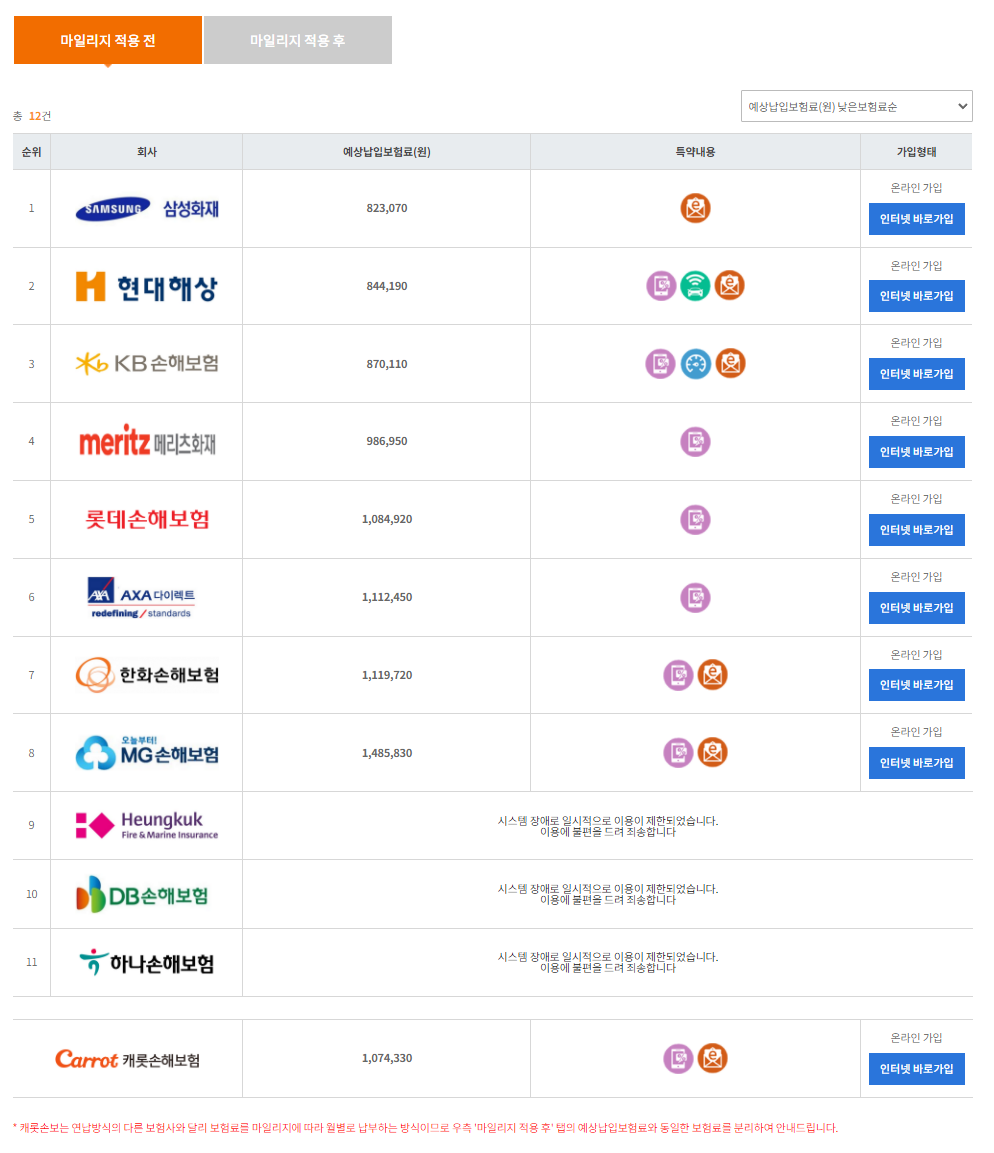The image size is (994, 1153).
Task: Click the 한화손해보험 company logo
Action: [147, 675]
